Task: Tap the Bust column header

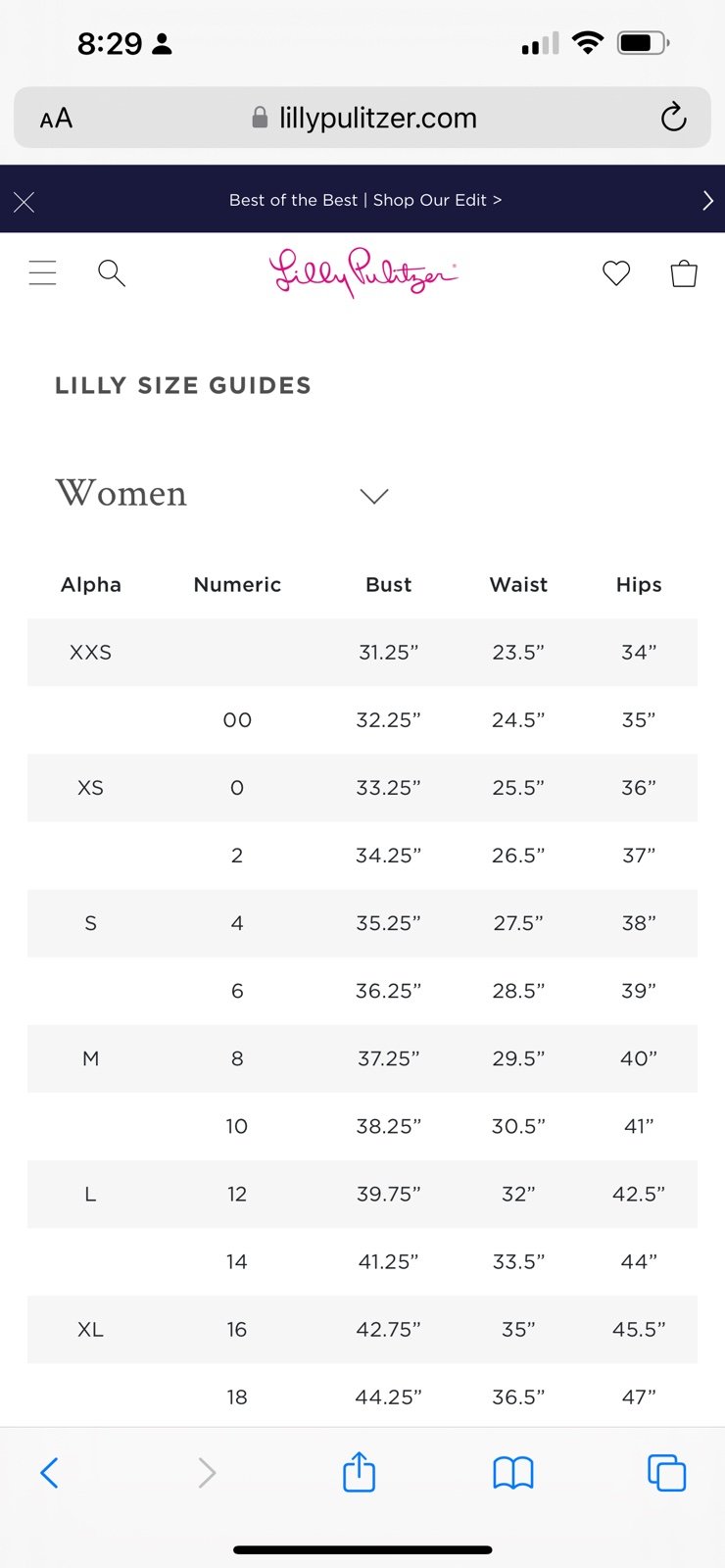Action: click(x=389, y=584)
